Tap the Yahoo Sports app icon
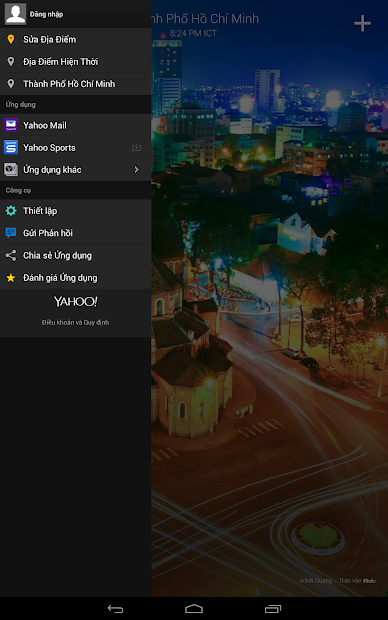Viewport: 388px width, 620px height. tap(11, 147)
